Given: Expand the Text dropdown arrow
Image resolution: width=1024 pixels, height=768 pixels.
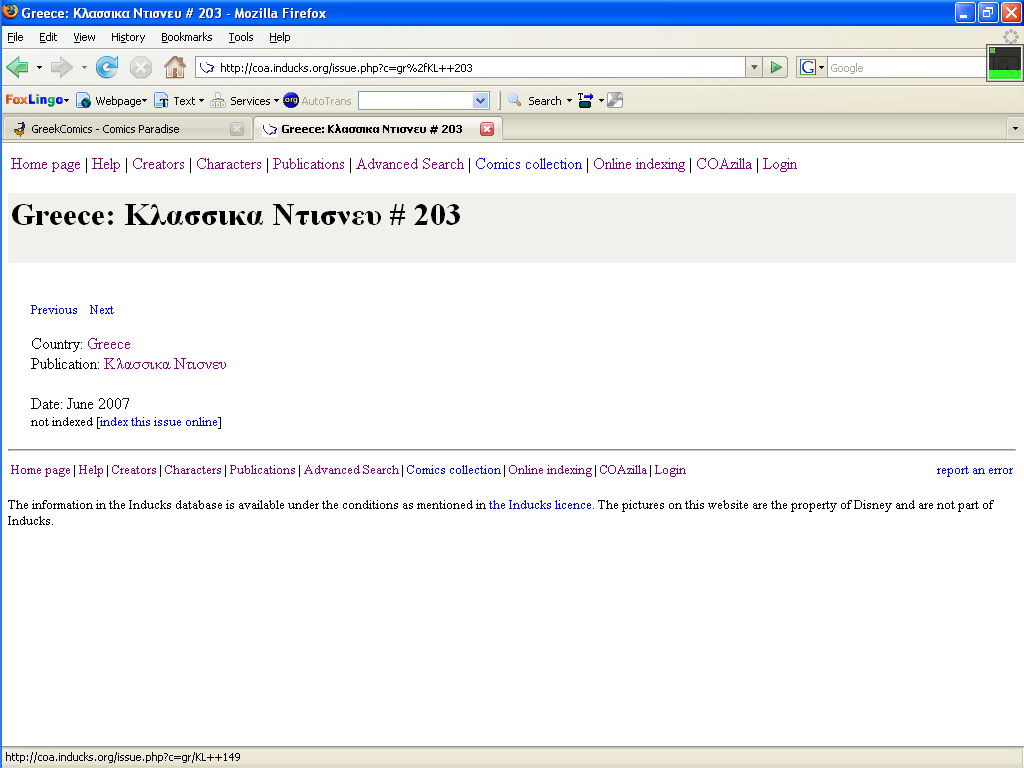Looking at the screenshot, I should (201, 101).
